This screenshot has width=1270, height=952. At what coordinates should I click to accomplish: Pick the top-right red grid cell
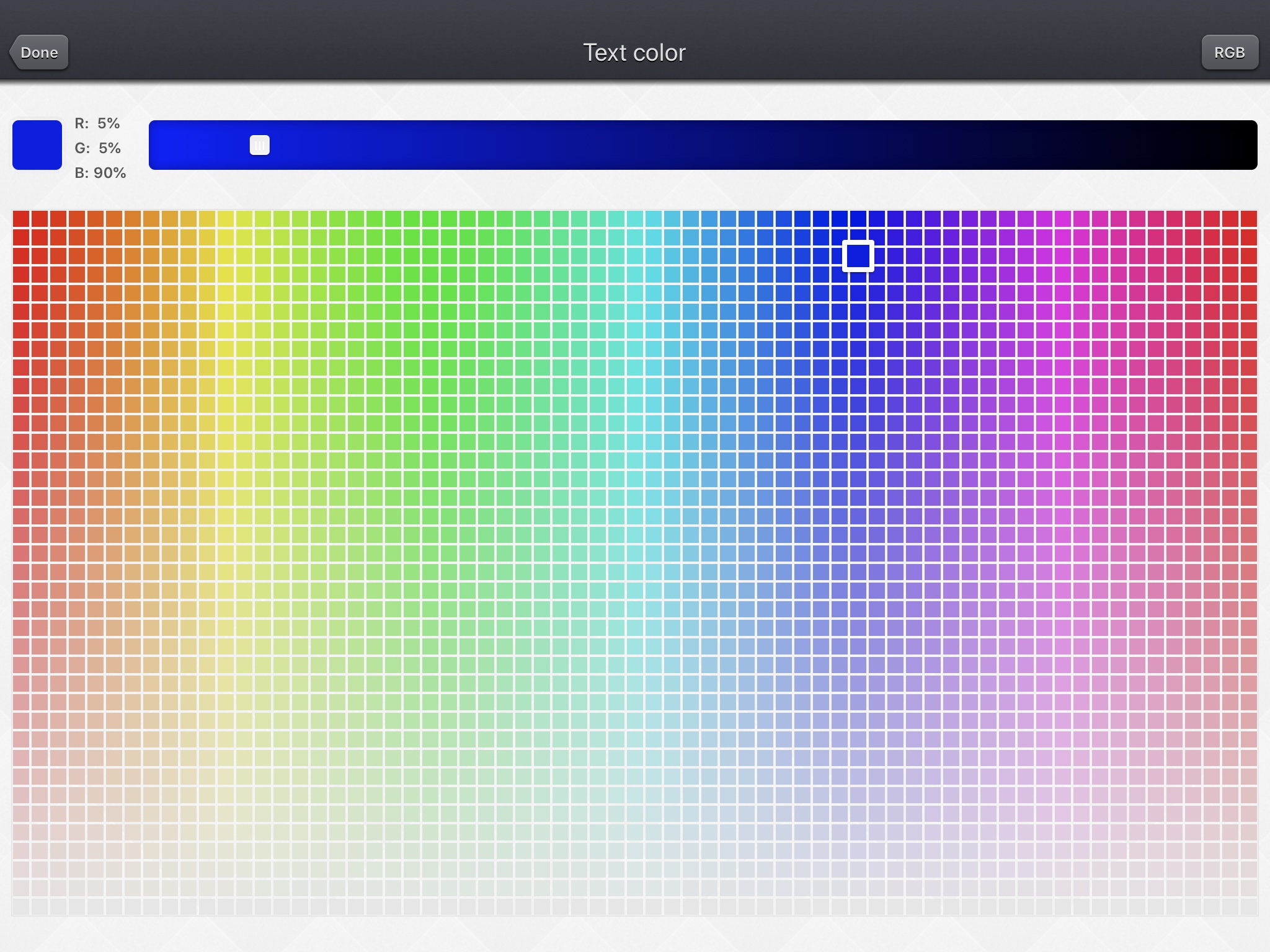tap(1248, 219)
